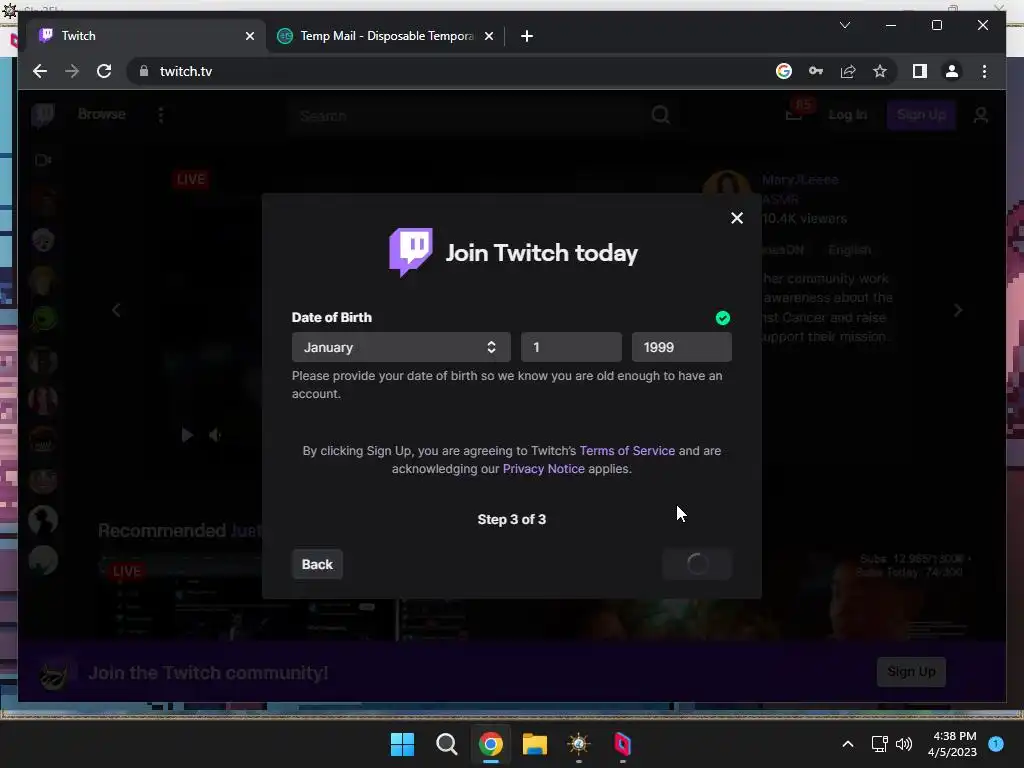Click the day field showing 1
This screenshot has height=768, width=1024.
[x=571, y=347]
